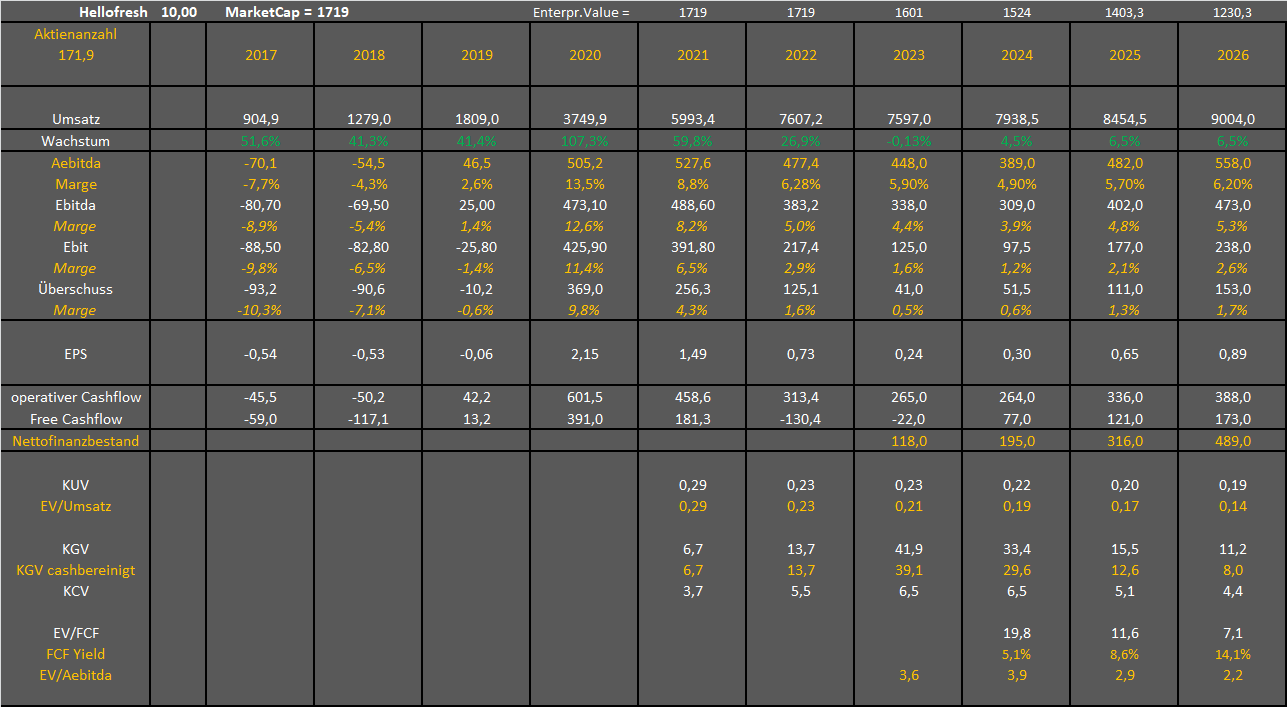The width and height of the screenshot is (1287, 707).
Task: Select the Aktienanzahl label
Action: 76,34
